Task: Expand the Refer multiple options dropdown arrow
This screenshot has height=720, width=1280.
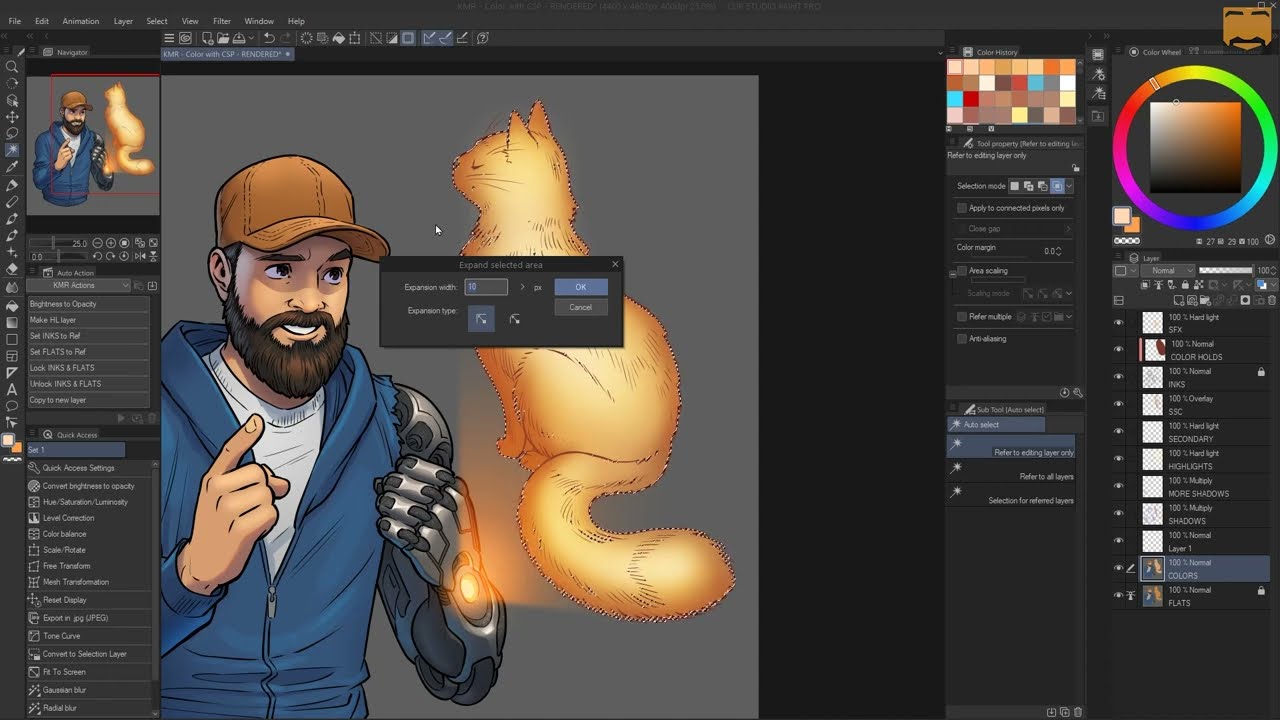Action: [x=1069, y=317]
